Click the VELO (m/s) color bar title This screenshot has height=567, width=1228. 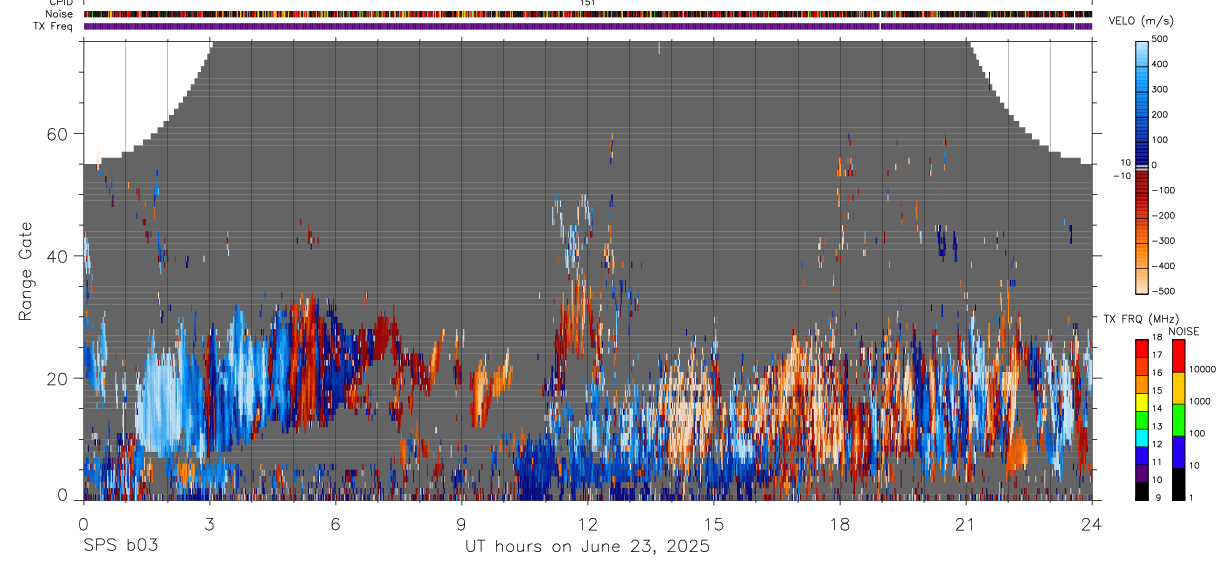click(1142, 22)
